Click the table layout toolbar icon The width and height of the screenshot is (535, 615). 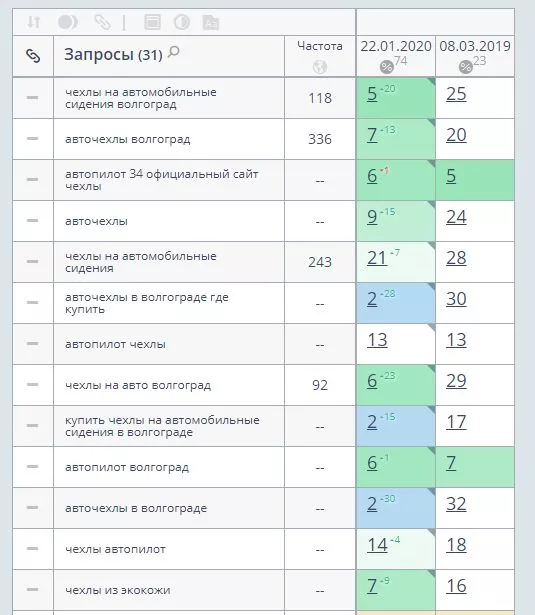[x=152, y=22]
